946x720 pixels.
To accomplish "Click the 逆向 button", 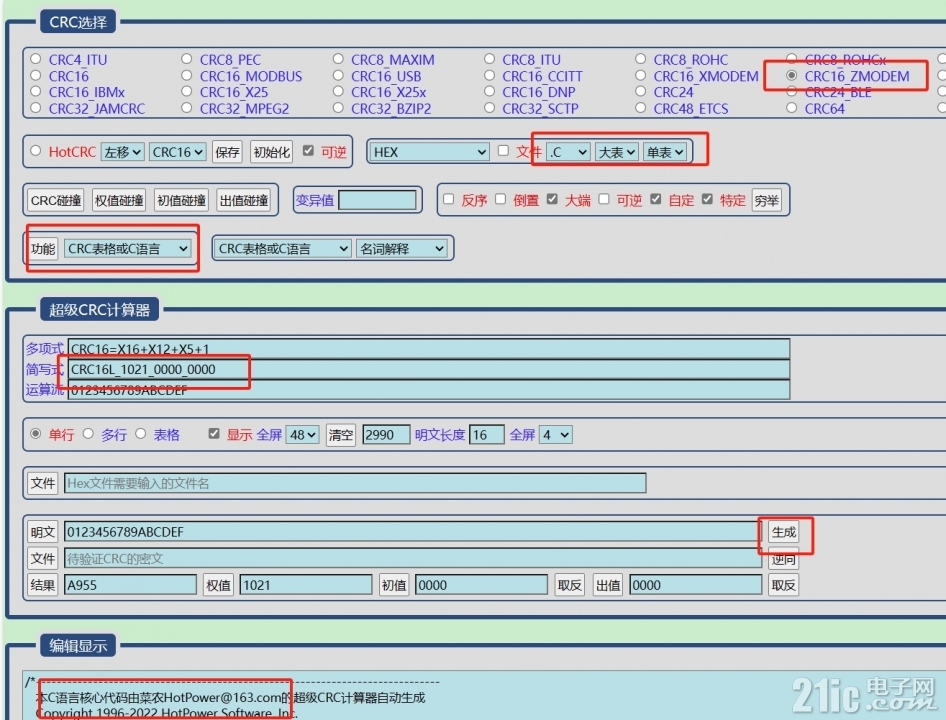I will [x=783, y=559].
